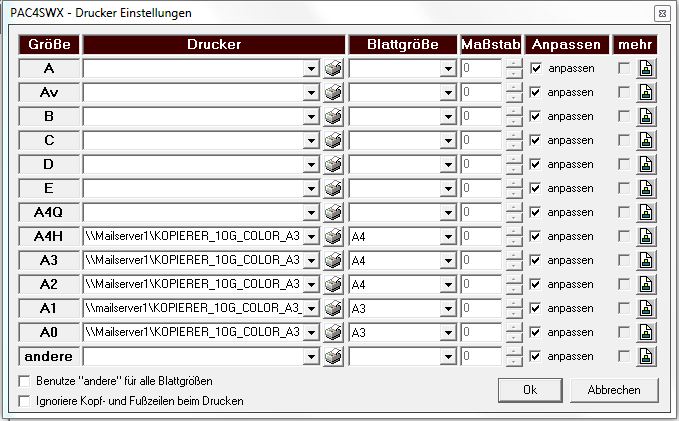The width and height of the screenshot is (679, 421).
Task: Expand the Blattgröße dropdown in row A2
Action: tap(448, 284)
